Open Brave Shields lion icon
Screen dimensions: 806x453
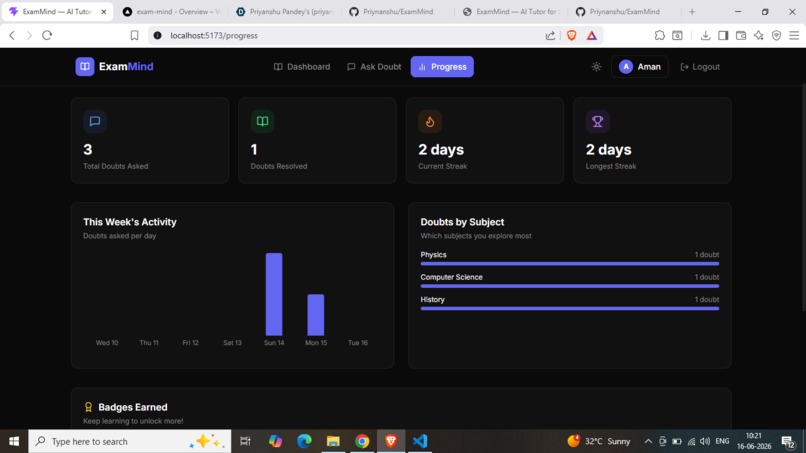[572, 35]
